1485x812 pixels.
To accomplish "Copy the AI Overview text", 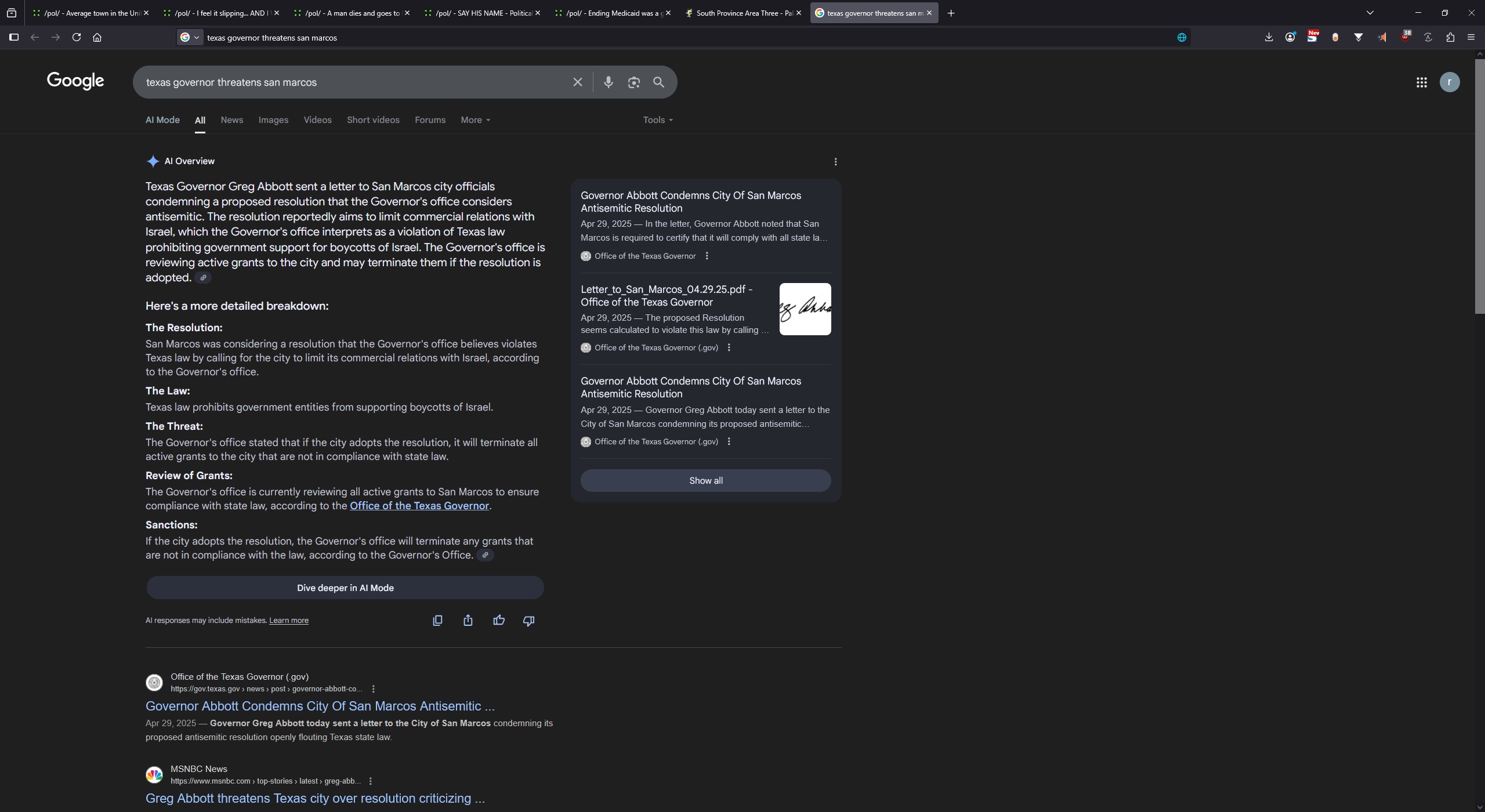I will click(437, 621).
